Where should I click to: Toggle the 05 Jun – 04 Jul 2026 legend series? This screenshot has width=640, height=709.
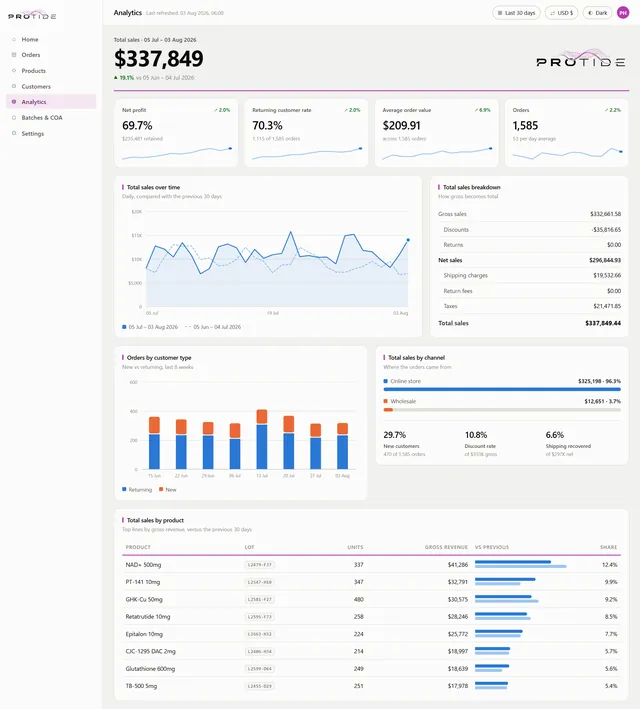point(213,327)
